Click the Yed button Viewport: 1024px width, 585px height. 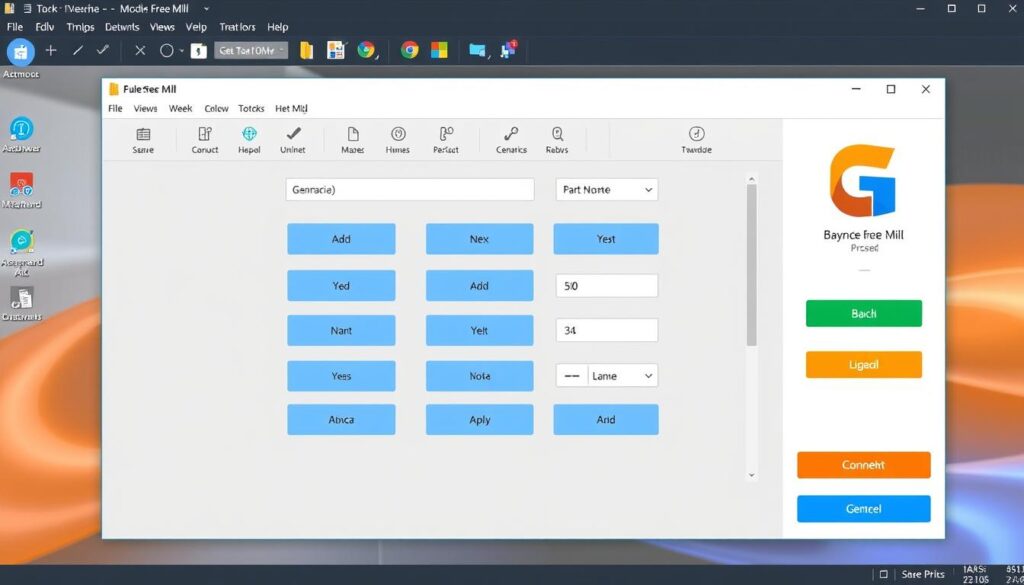(341, 286)
